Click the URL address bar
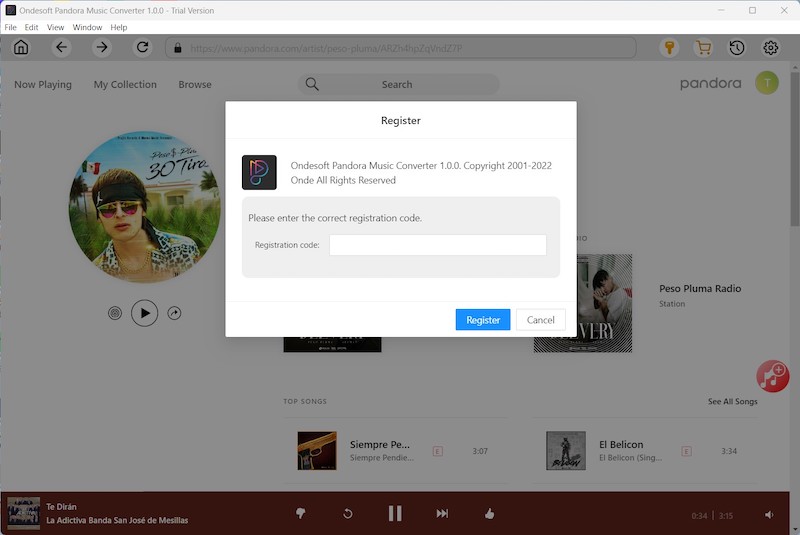Image resolution: width=800 pixels, height=535 pixels. pos(401,48)
